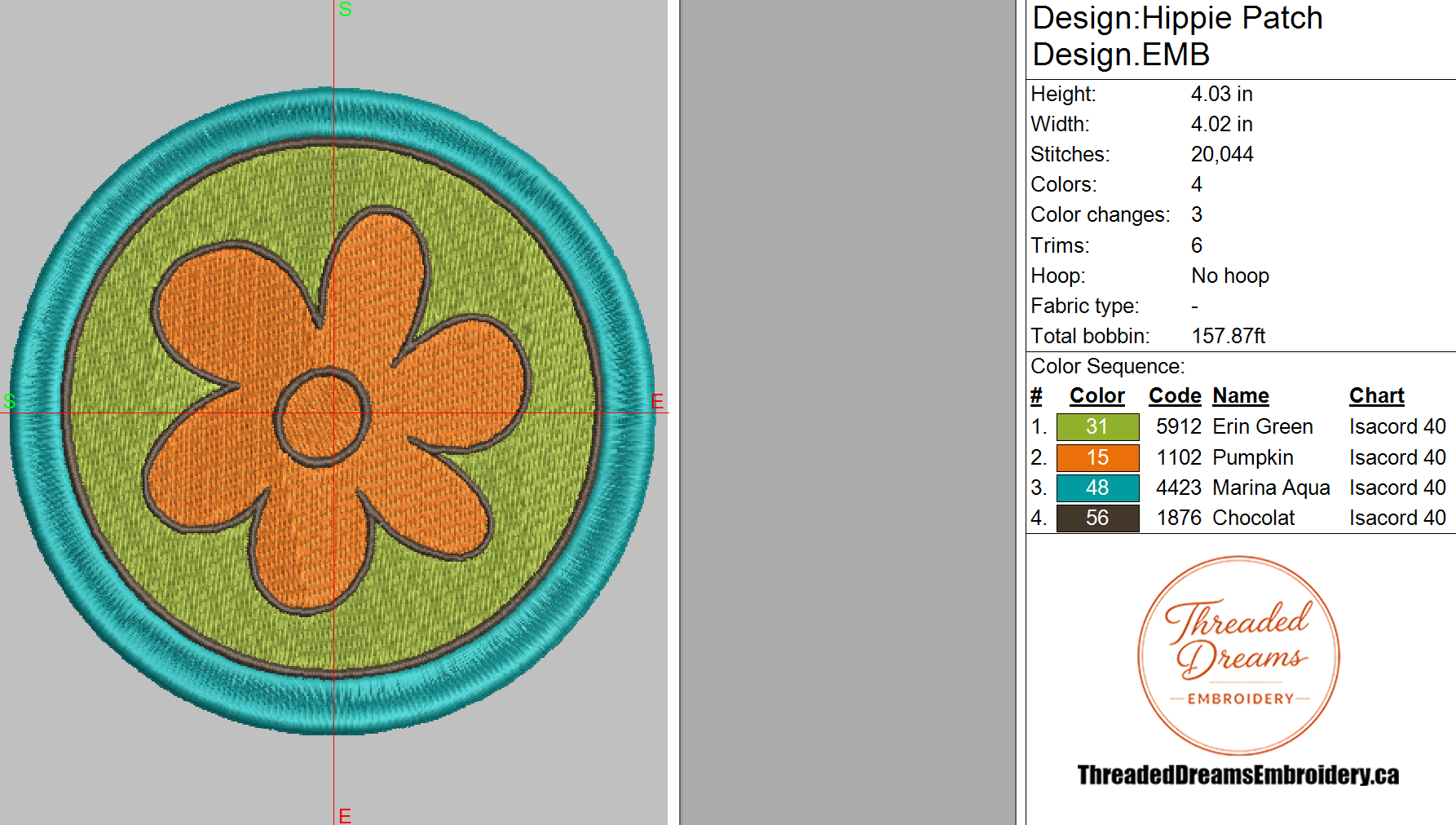
Task: Click the 'Code' column header
Action: click(1175, 396)
